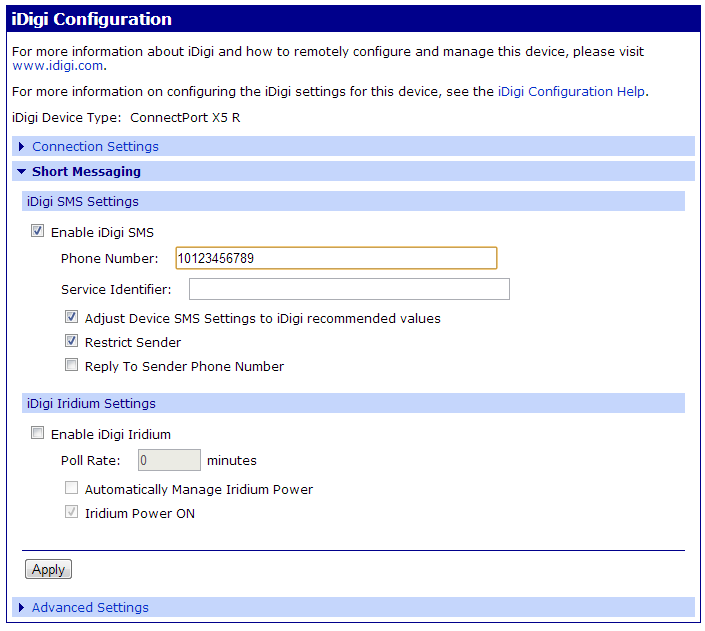Enable Reply To Sender Phone Number
The image size is (705, 631).
[x=72, y=366]
